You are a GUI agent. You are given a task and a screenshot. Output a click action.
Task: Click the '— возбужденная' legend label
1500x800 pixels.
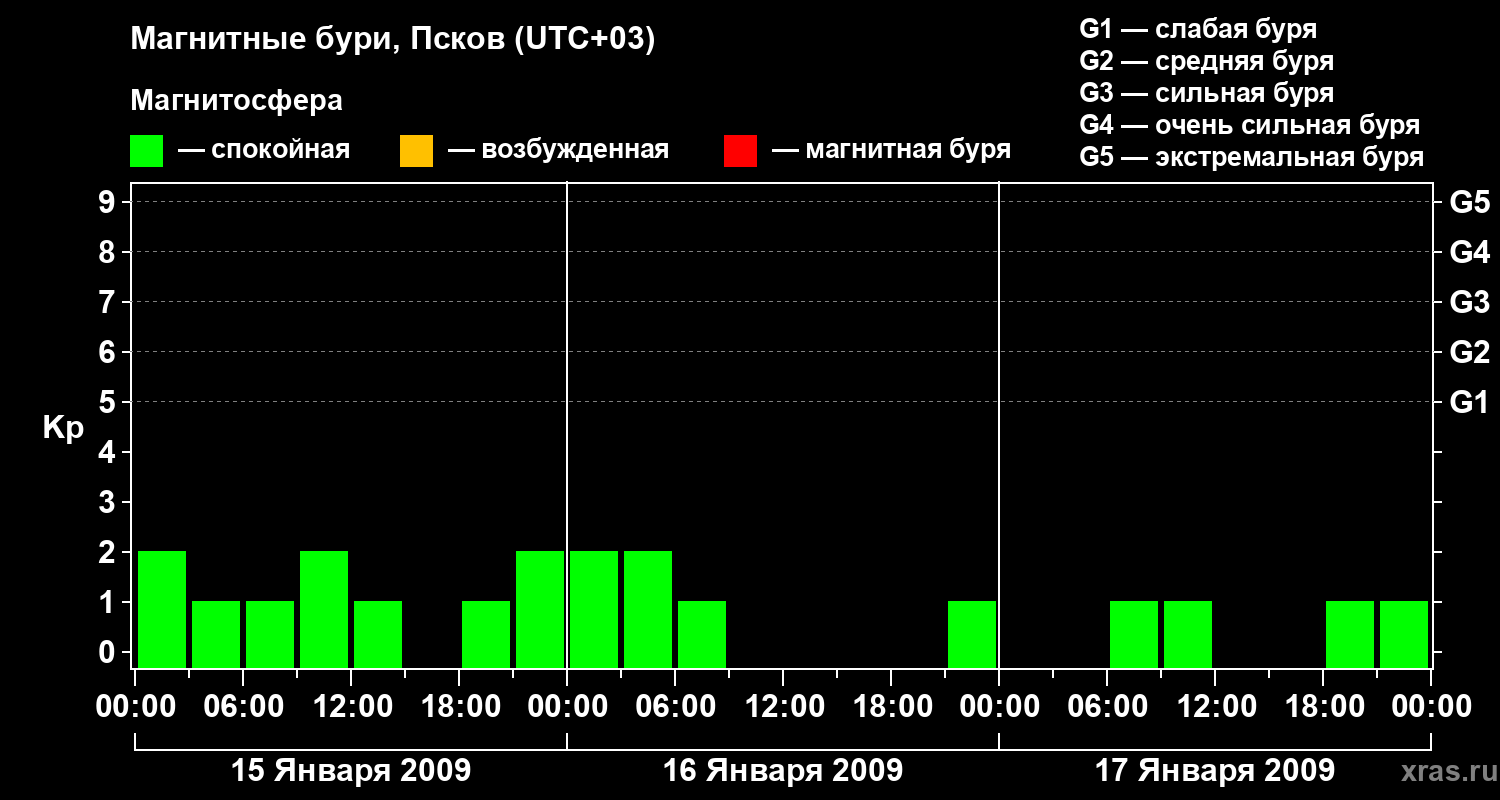click(558, 151)
